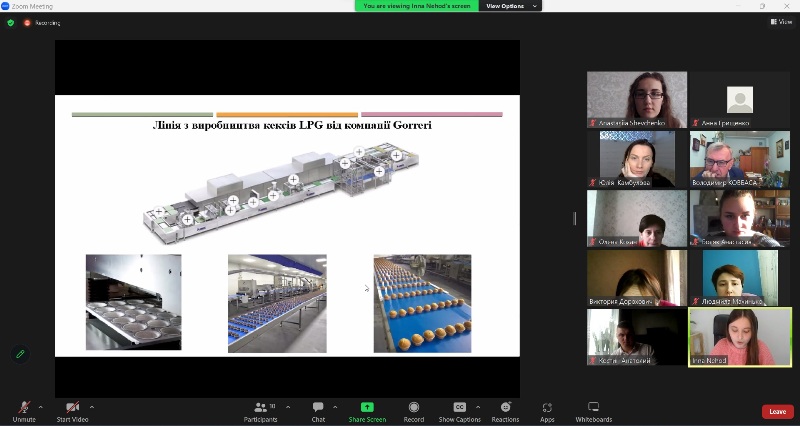Click the LPG production line diagram
Viewport: 800px width, 426px height.
[281, 192]
